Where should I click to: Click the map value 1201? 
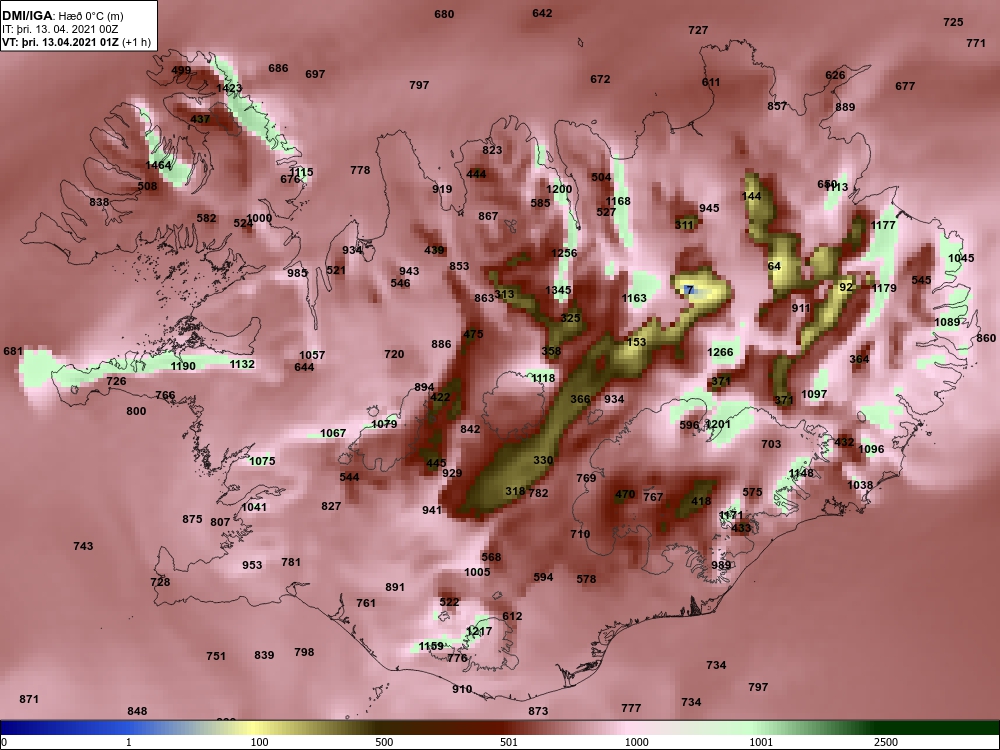click(x=718, y=425)
